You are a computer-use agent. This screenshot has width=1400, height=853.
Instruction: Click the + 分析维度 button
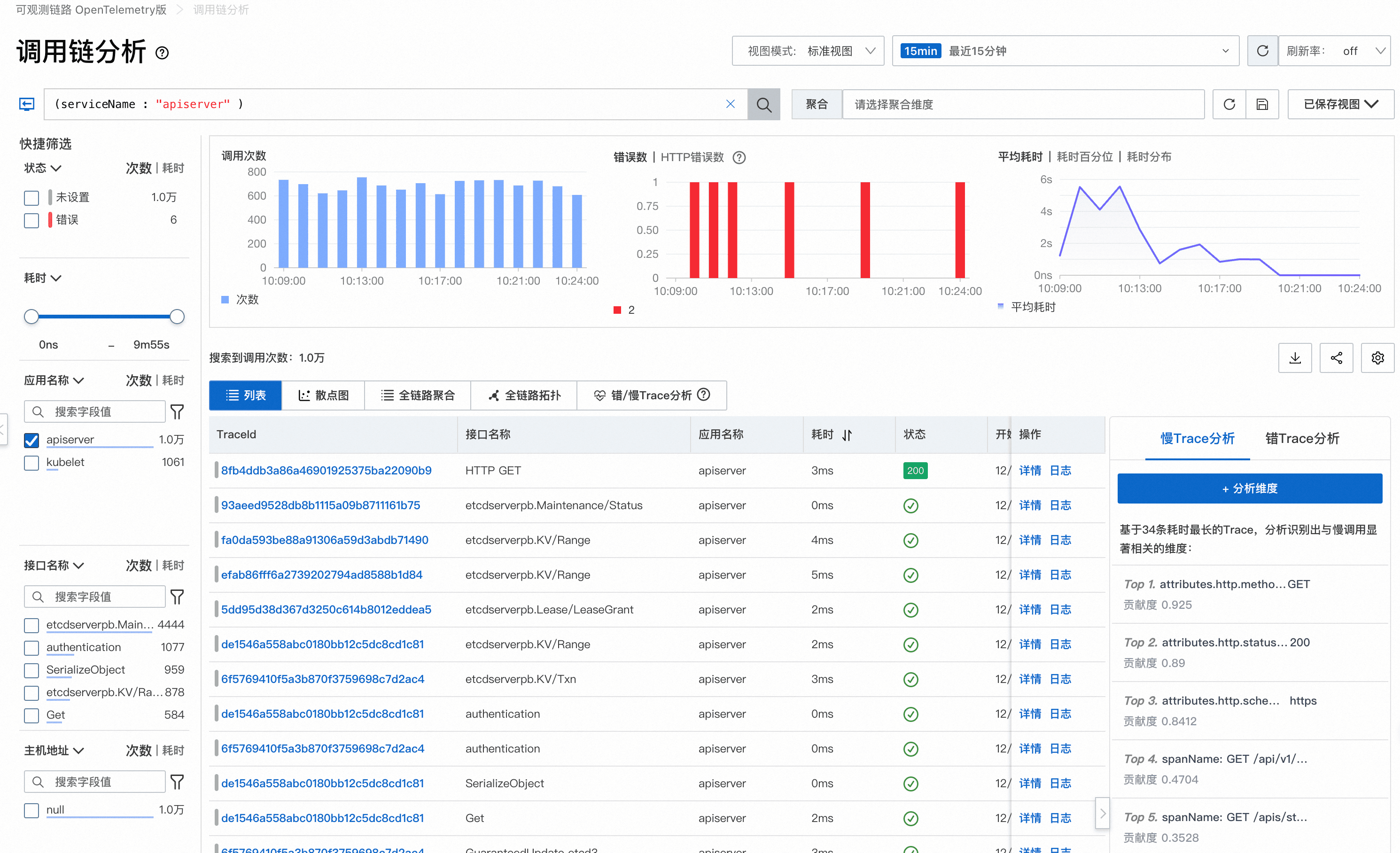click(1250, 489)
